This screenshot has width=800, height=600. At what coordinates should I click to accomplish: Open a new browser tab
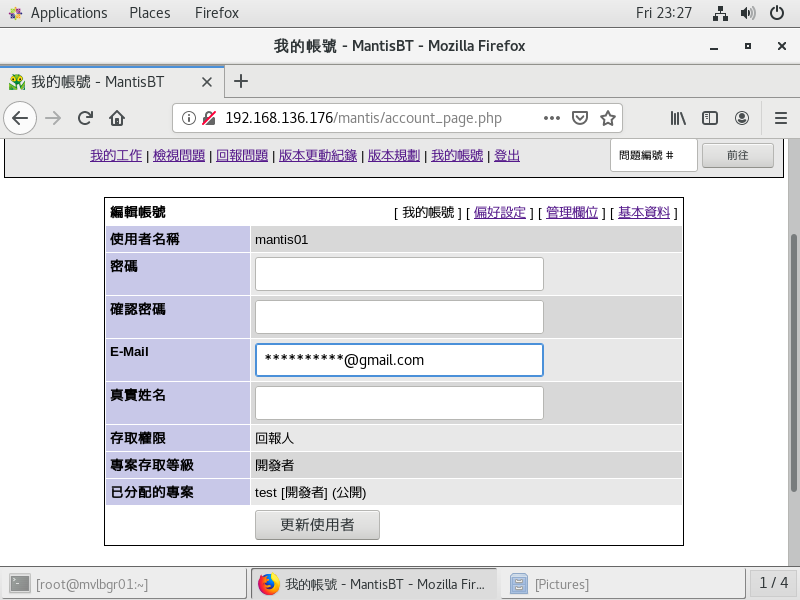(x=241, y=81)
